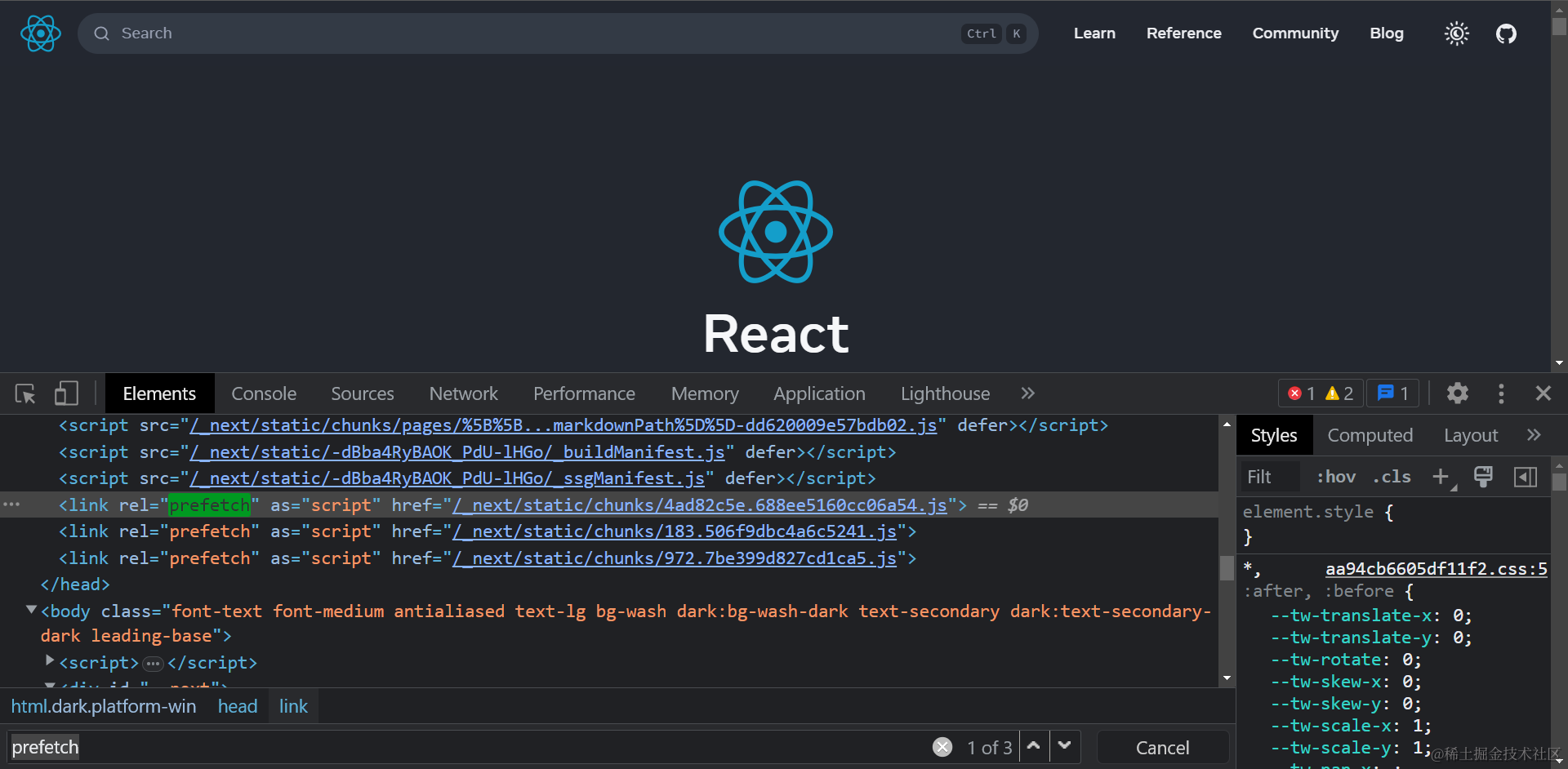
Task: Click the React logo in the navbar
Action: [x=41, y=33]
